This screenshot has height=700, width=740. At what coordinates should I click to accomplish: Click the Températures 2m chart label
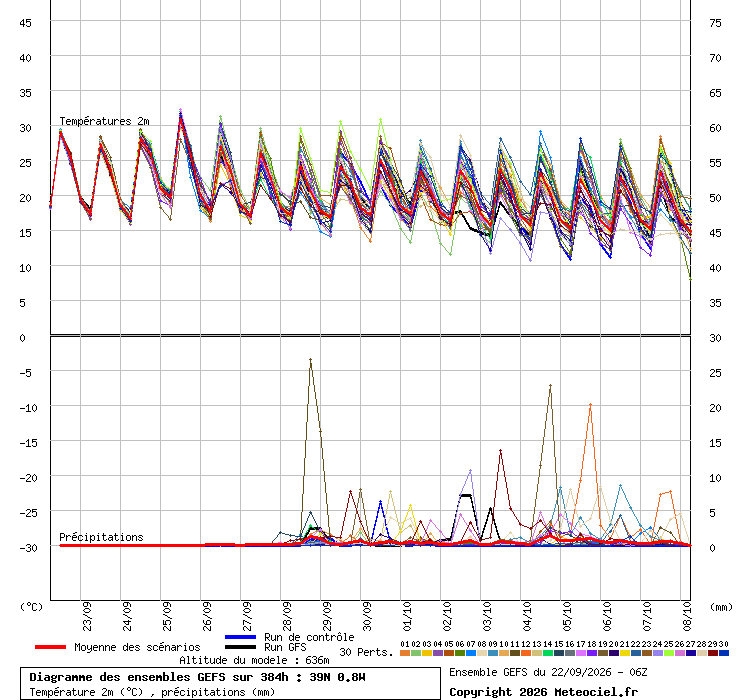104,121
